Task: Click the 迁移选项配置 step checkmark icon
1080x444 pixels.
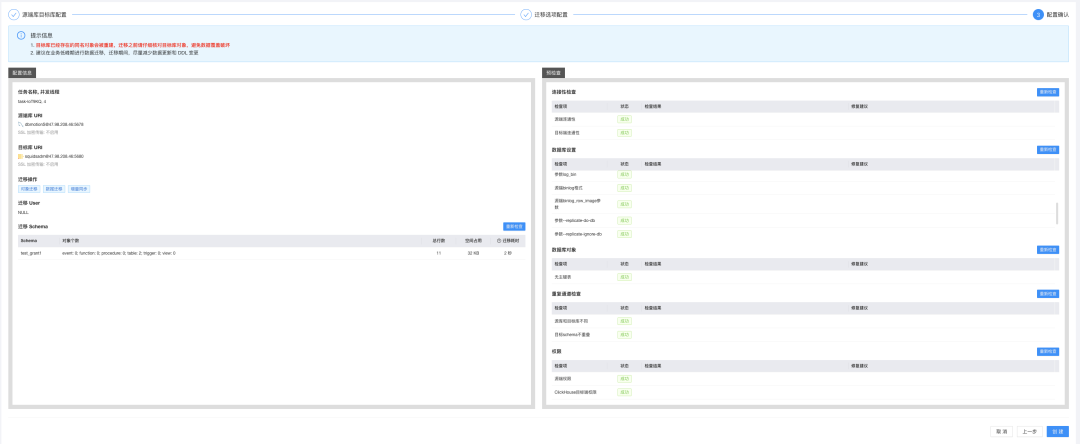Action: pos(526,14)
